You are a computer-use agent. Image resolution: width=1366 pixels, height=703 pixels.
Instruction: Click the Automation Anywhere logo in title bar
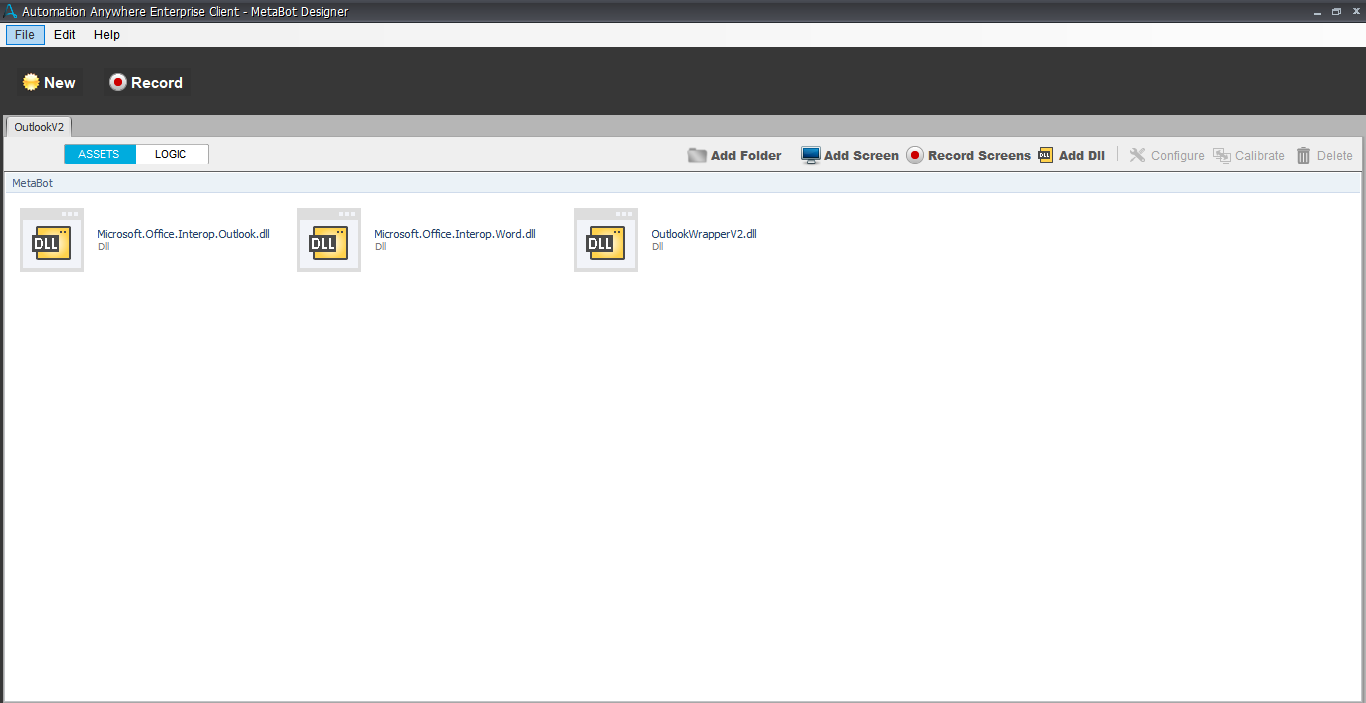11,11
